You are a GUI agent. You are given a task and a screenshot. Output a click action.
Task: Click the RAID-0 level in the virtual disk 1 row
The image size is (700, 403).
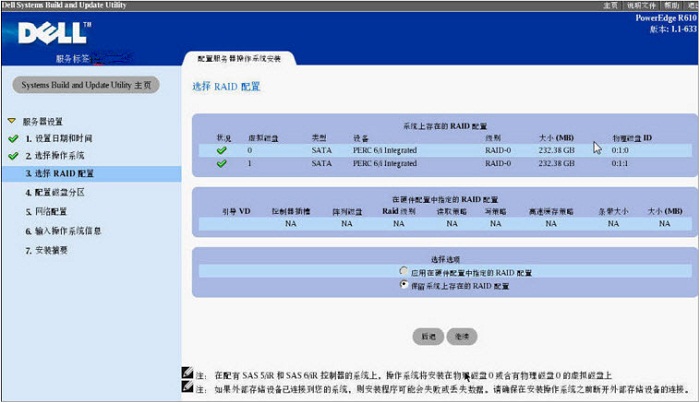pyautogui.click(x=498, y=163)
